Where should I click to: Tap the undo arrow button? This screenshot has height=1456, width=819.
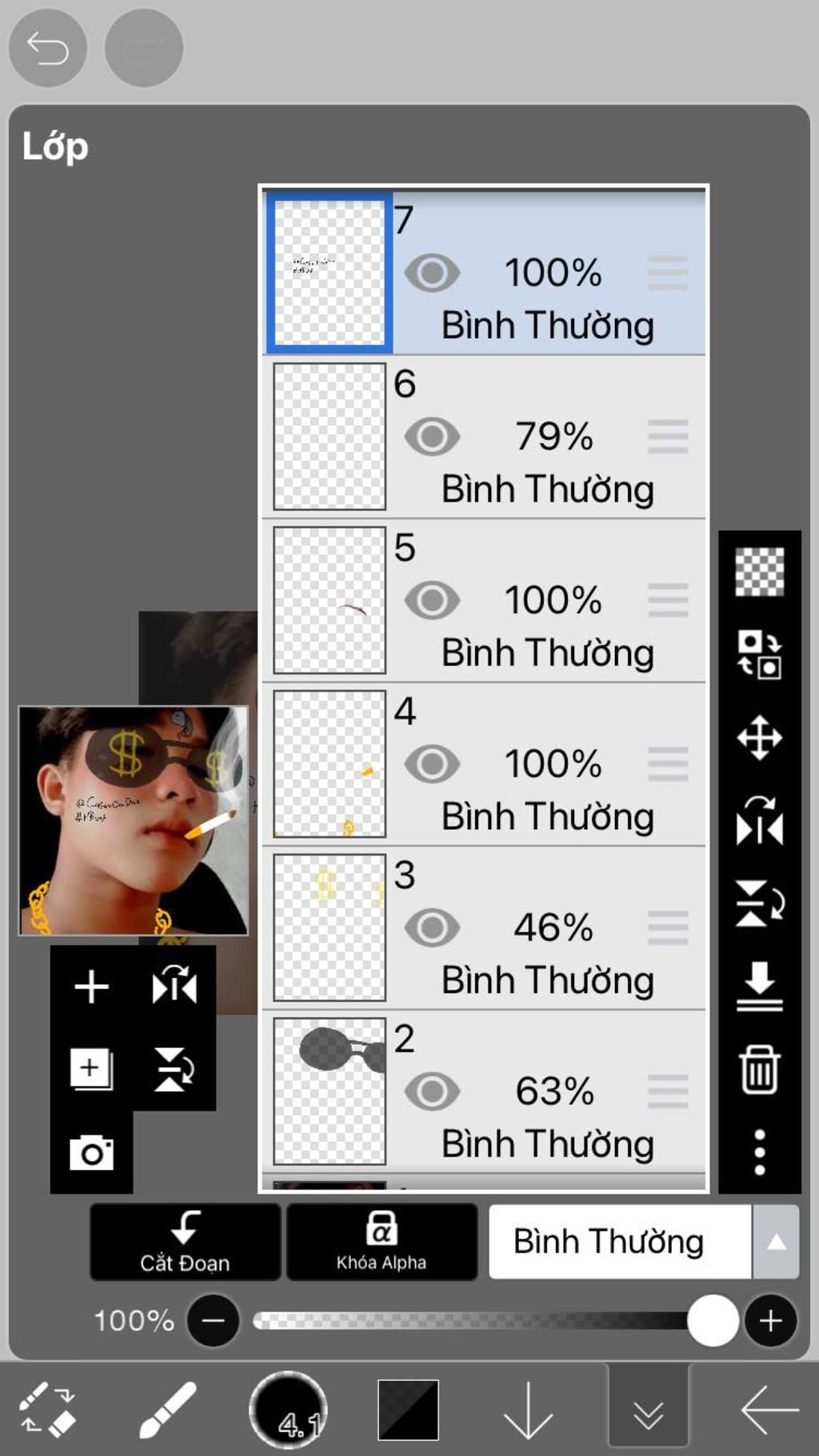pos(47,48)
